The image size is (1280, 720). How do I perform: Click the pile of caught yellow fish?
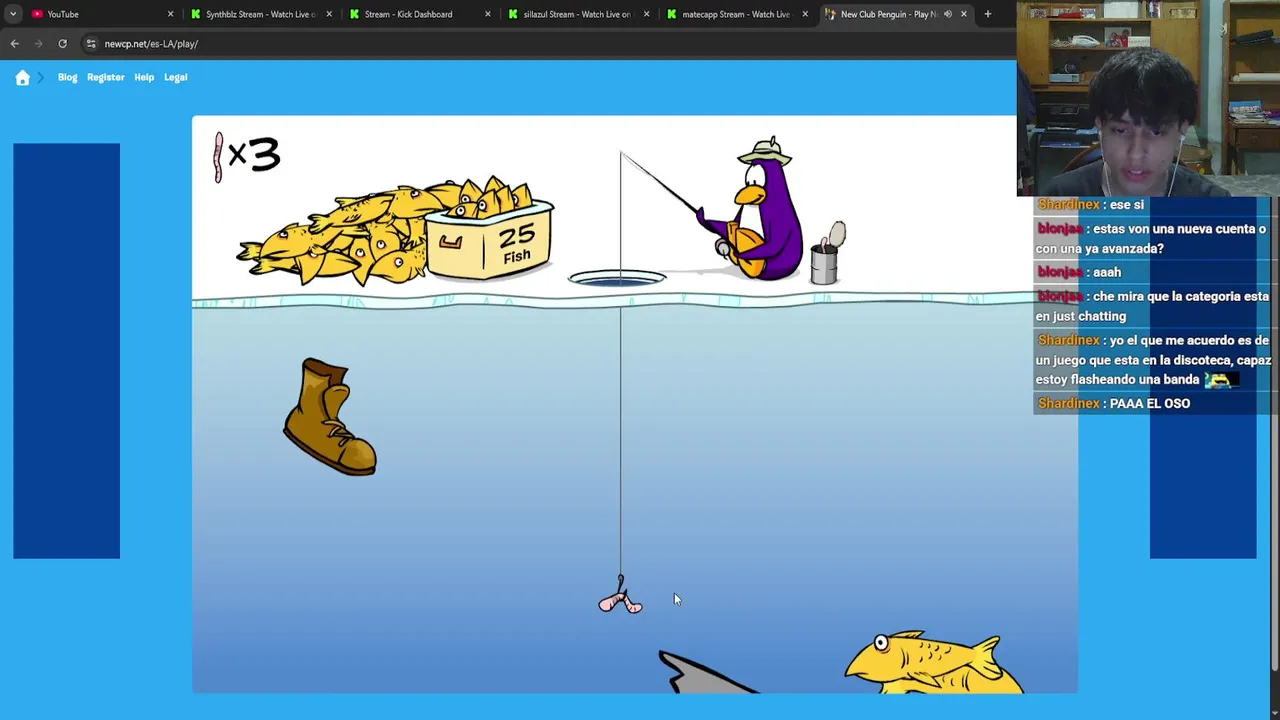pyautogui.click(x=335, y=238)
